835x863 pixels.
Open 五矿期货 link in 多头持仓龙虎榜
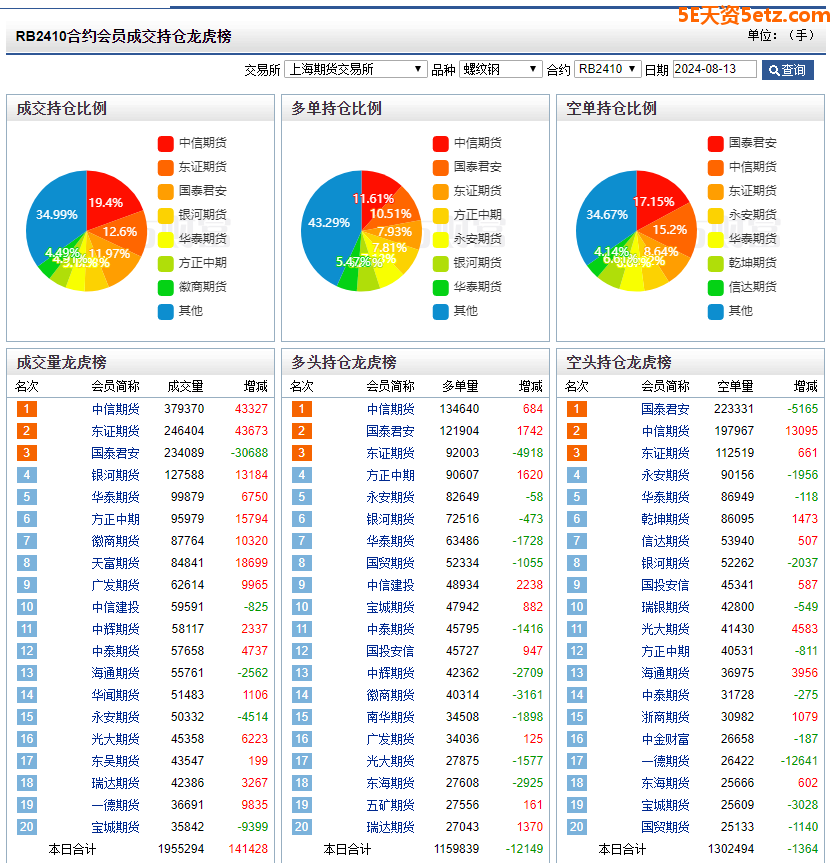click(x=390, y=805)
